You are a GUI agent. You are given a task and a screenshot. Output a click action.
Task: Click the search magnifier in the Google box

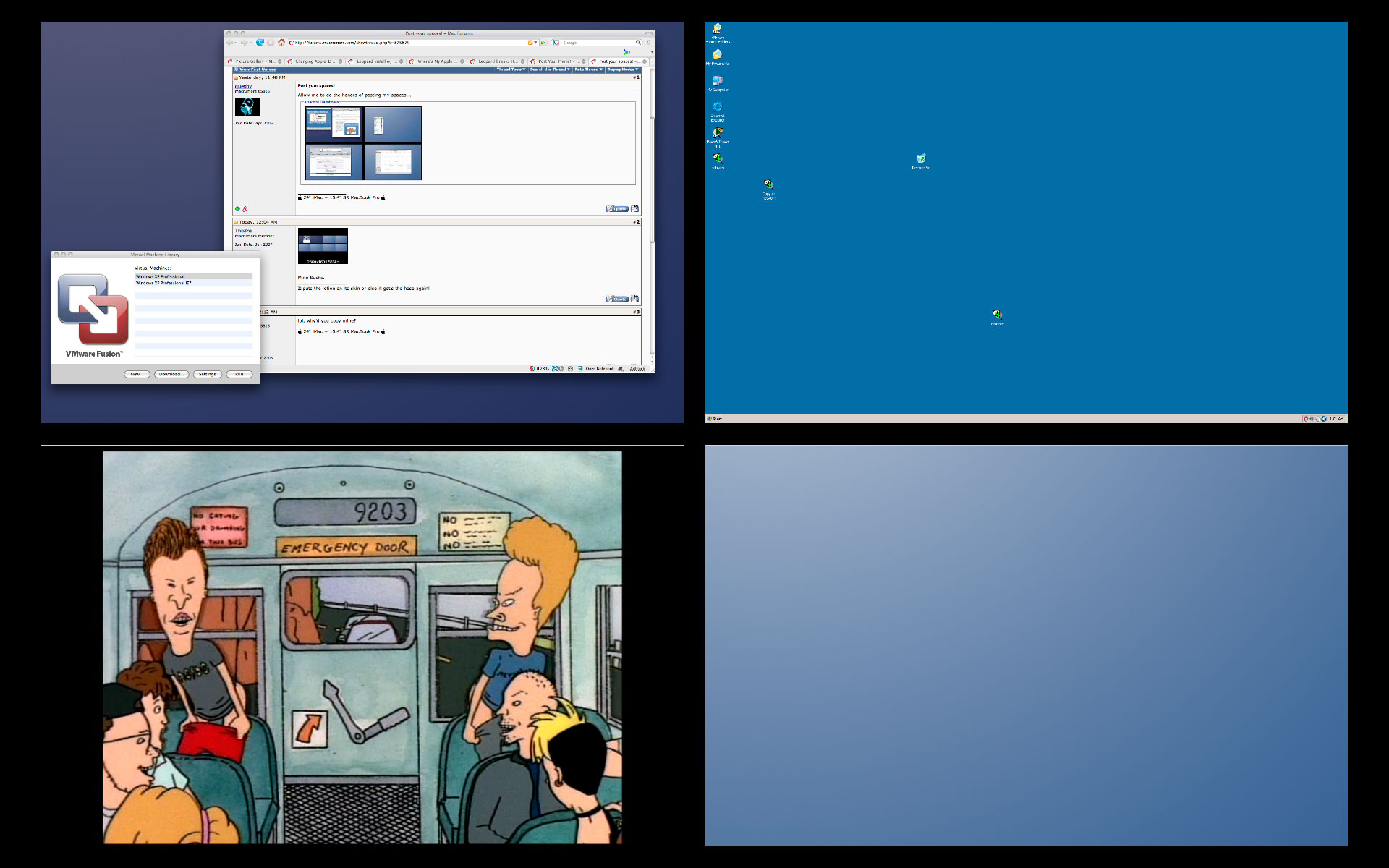(638, 43)
